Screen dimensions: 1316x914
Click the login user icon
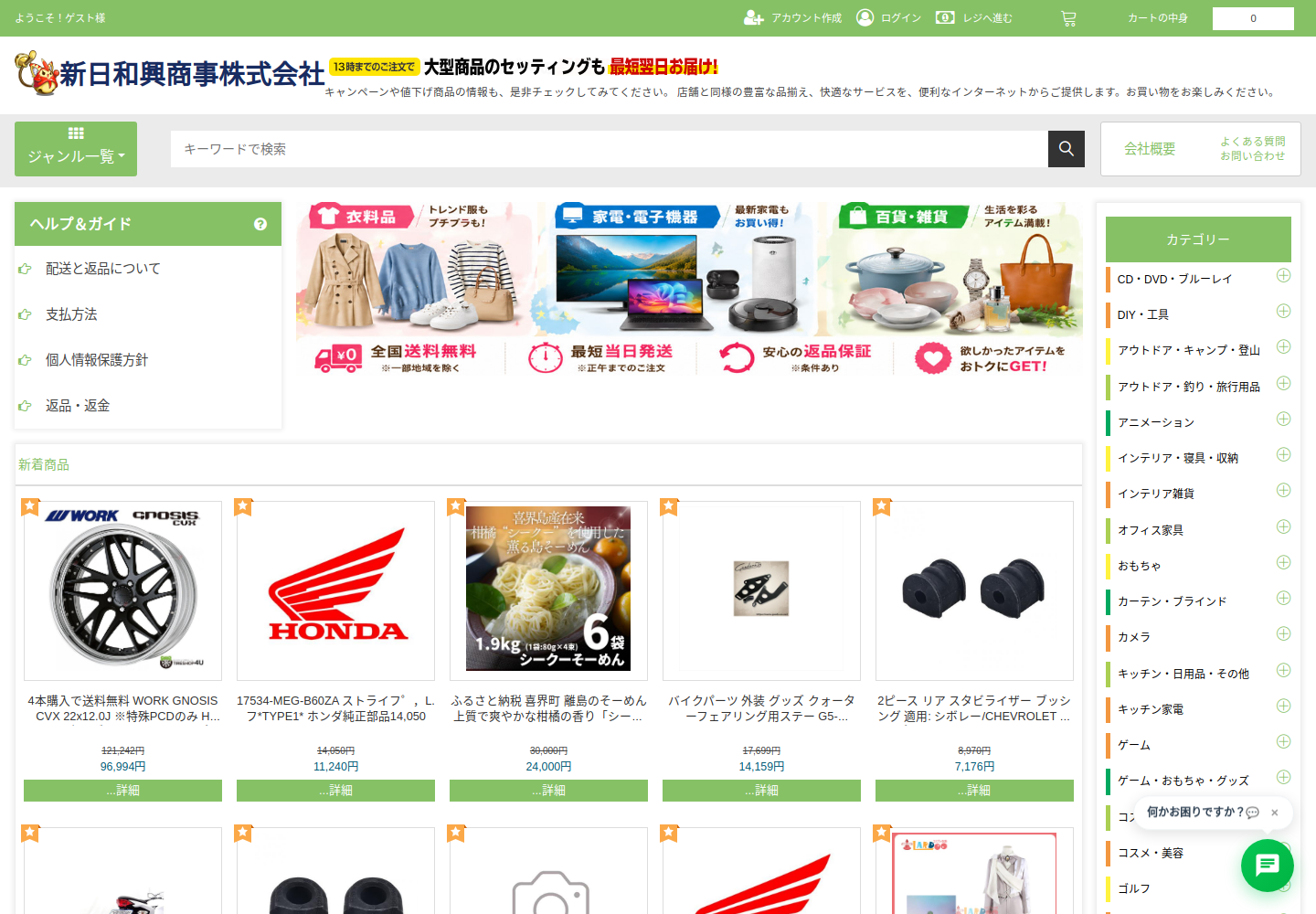(865, 17)
